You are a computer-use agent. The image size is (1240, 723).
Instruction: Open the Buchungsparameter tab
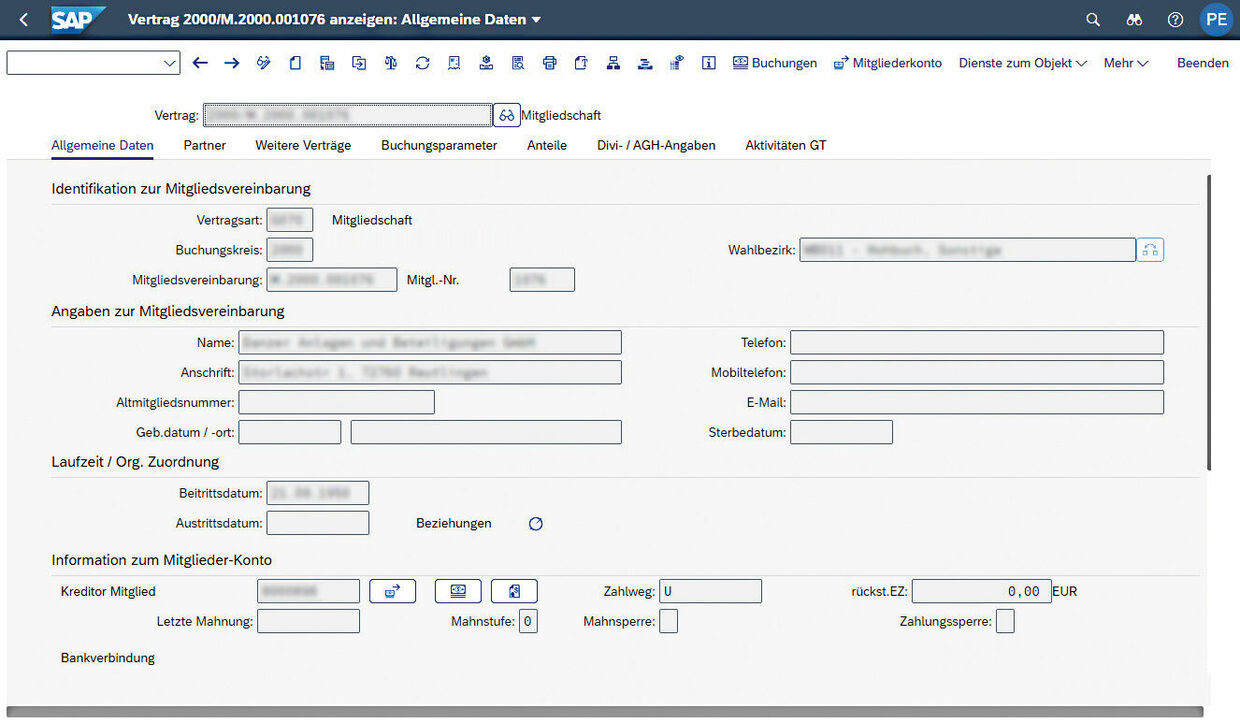coord(439,145)
